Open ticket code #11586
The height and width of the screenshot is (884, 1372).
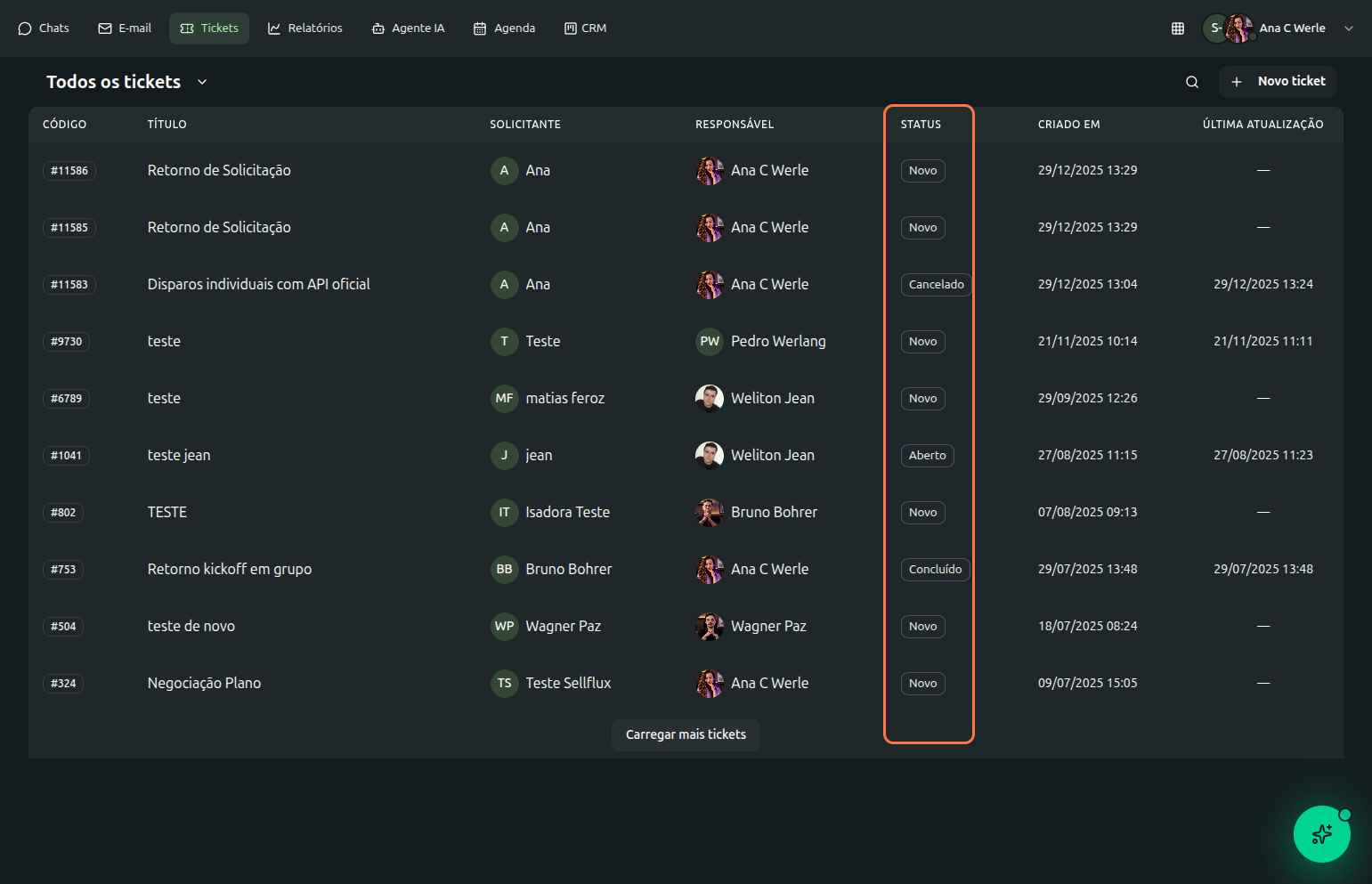click(x=69, y=171)
